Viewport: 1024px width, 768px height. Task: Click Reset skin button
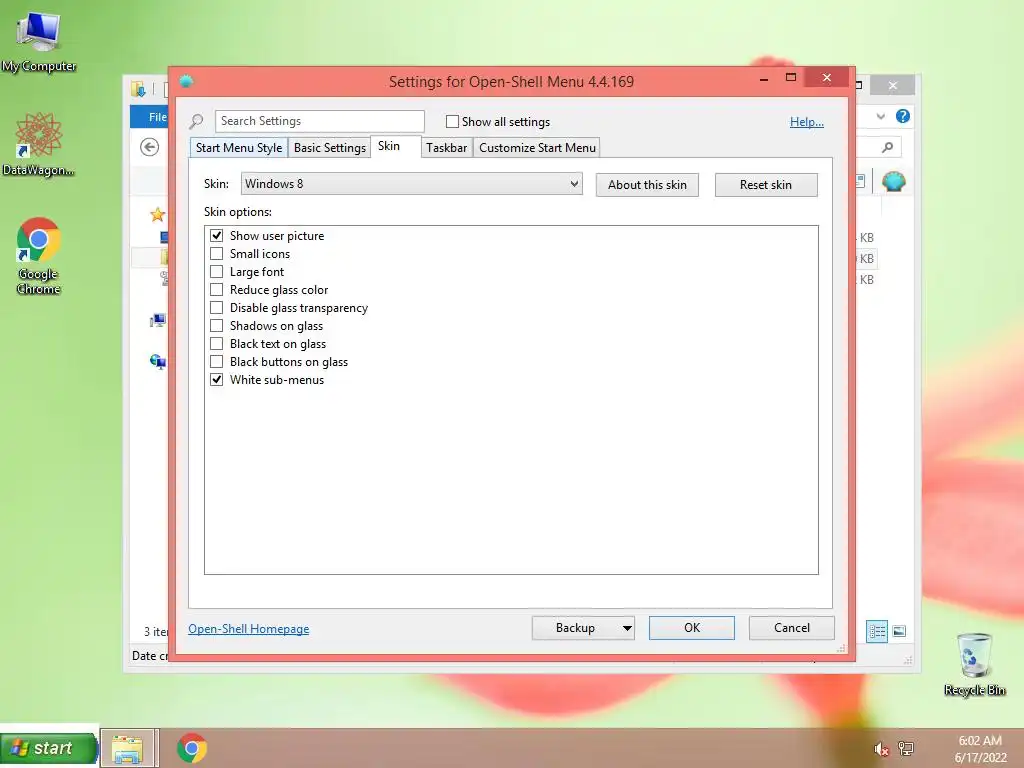tap(765, 185)
